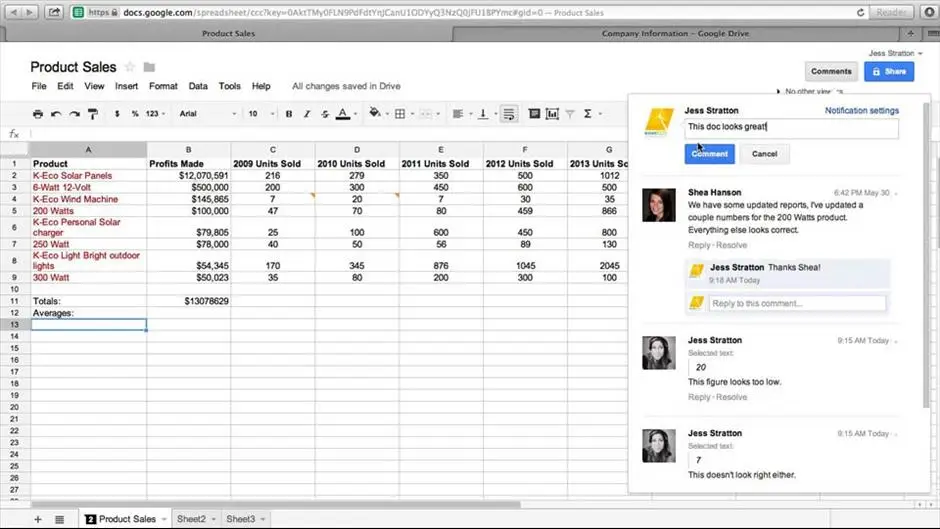Click the browser share icon
This screenshot has width=940, height=529.
(x=54, y=12)
